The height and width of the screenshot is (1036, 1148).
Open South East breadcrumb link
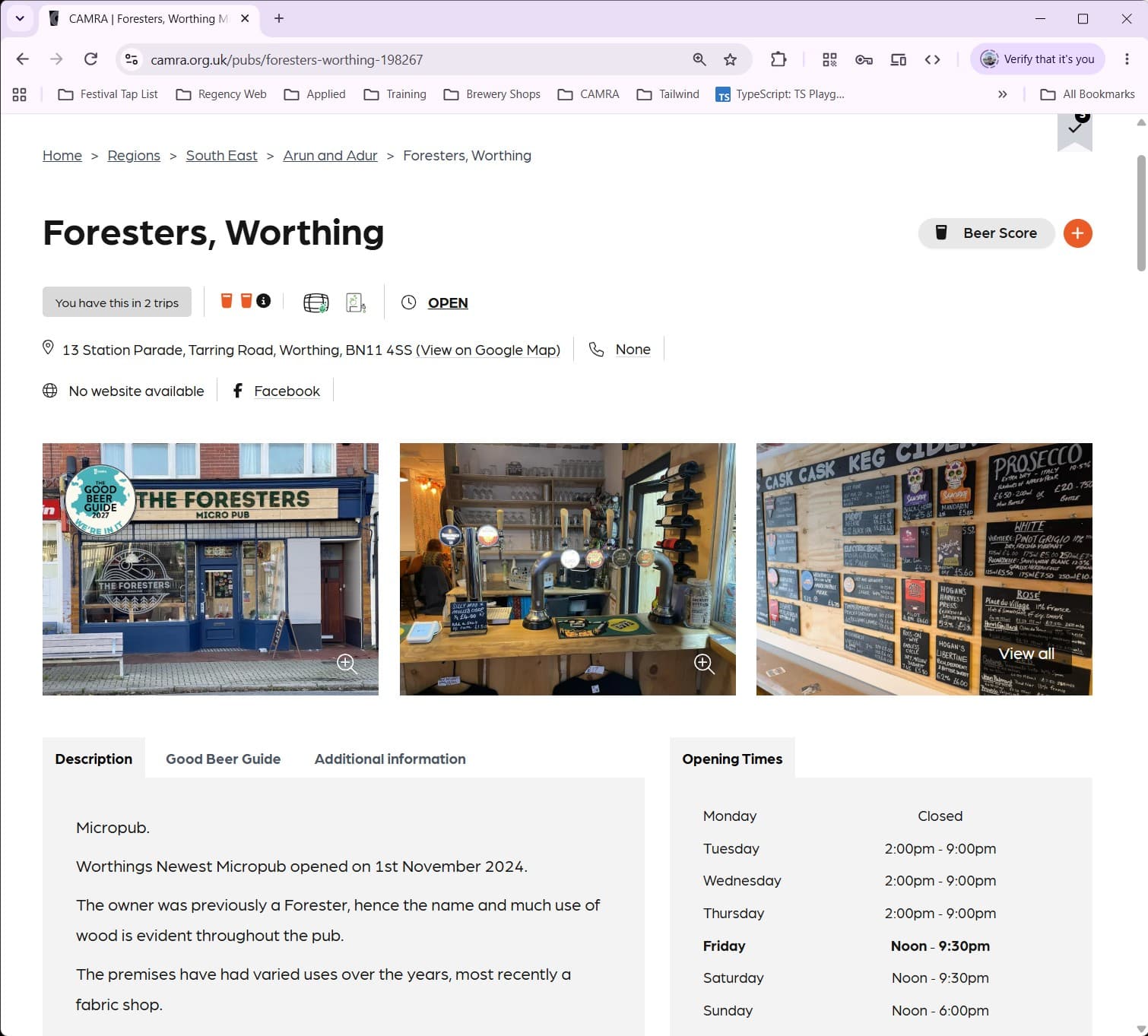pyautogui.click(x=222, y=155)
